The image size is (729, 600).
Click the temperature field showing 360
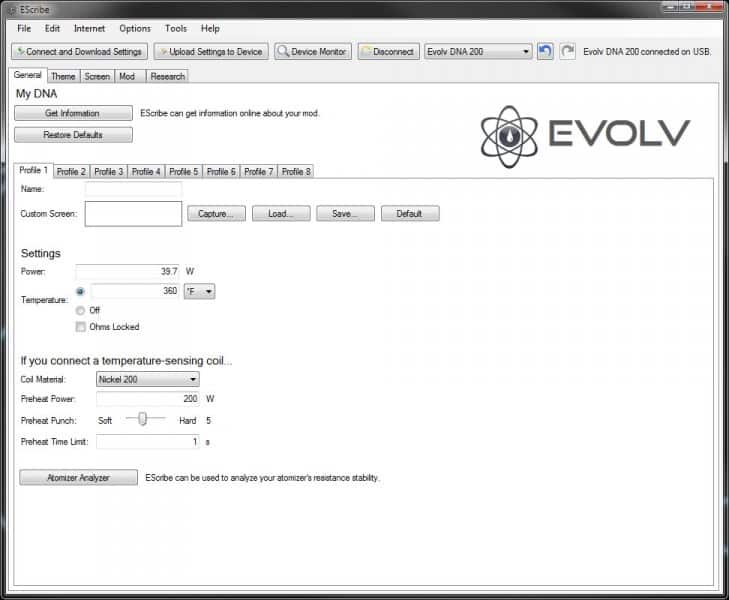pos(135,291)
